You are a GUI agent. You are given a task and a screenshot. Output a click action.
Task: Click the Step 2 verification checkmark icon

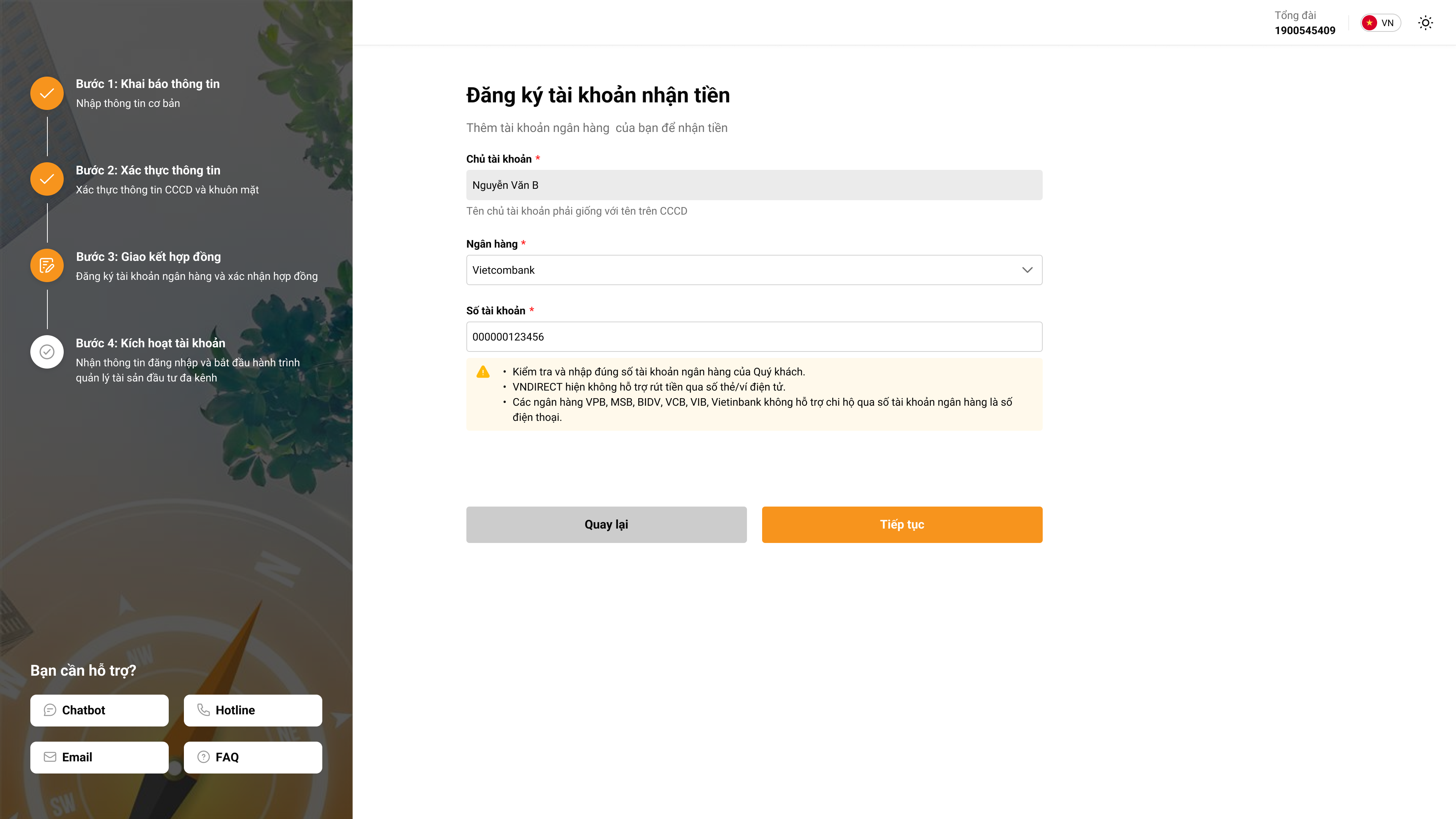click(47, 179)
